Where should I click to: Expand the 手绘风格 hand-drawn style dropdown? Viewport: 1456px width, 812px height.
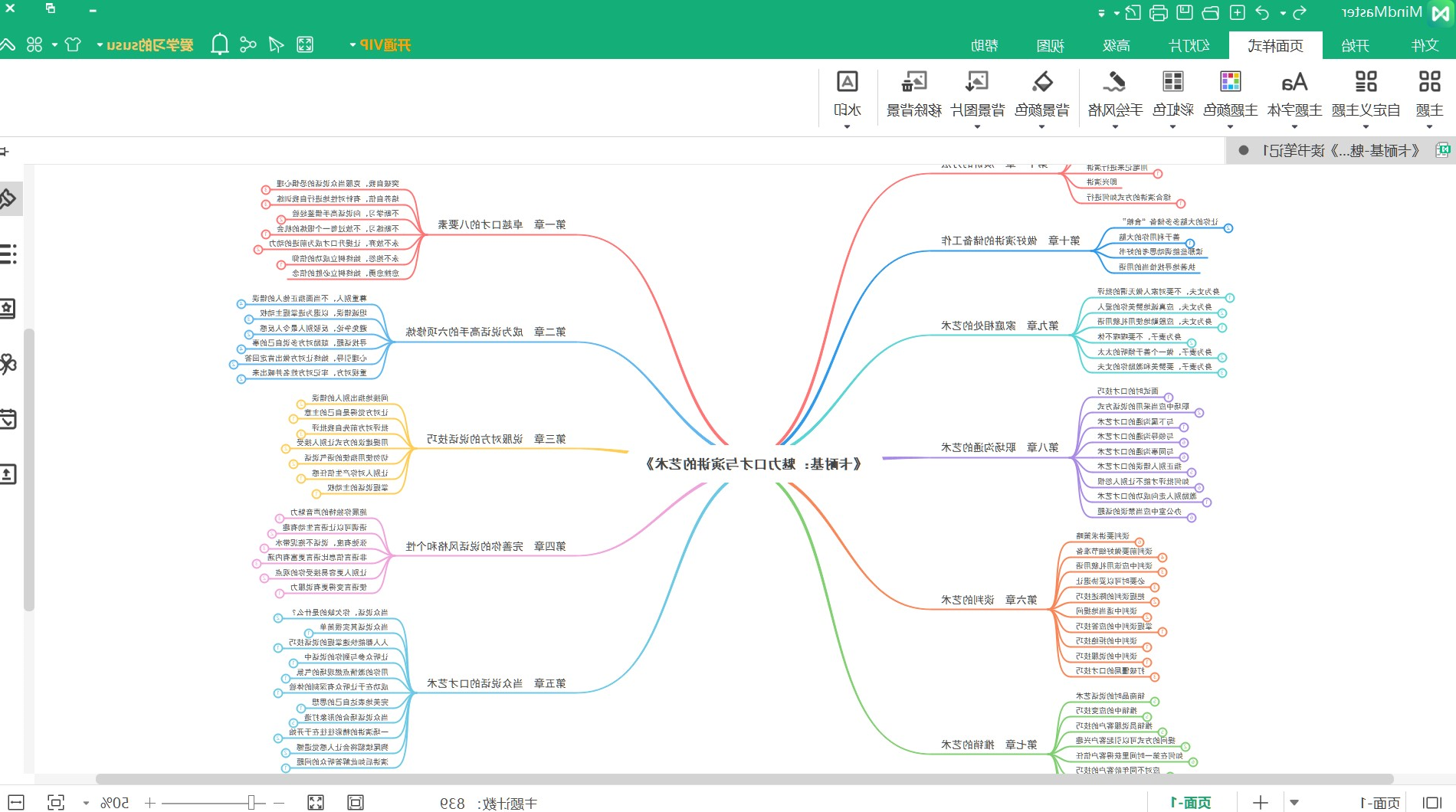[1115, 127]
